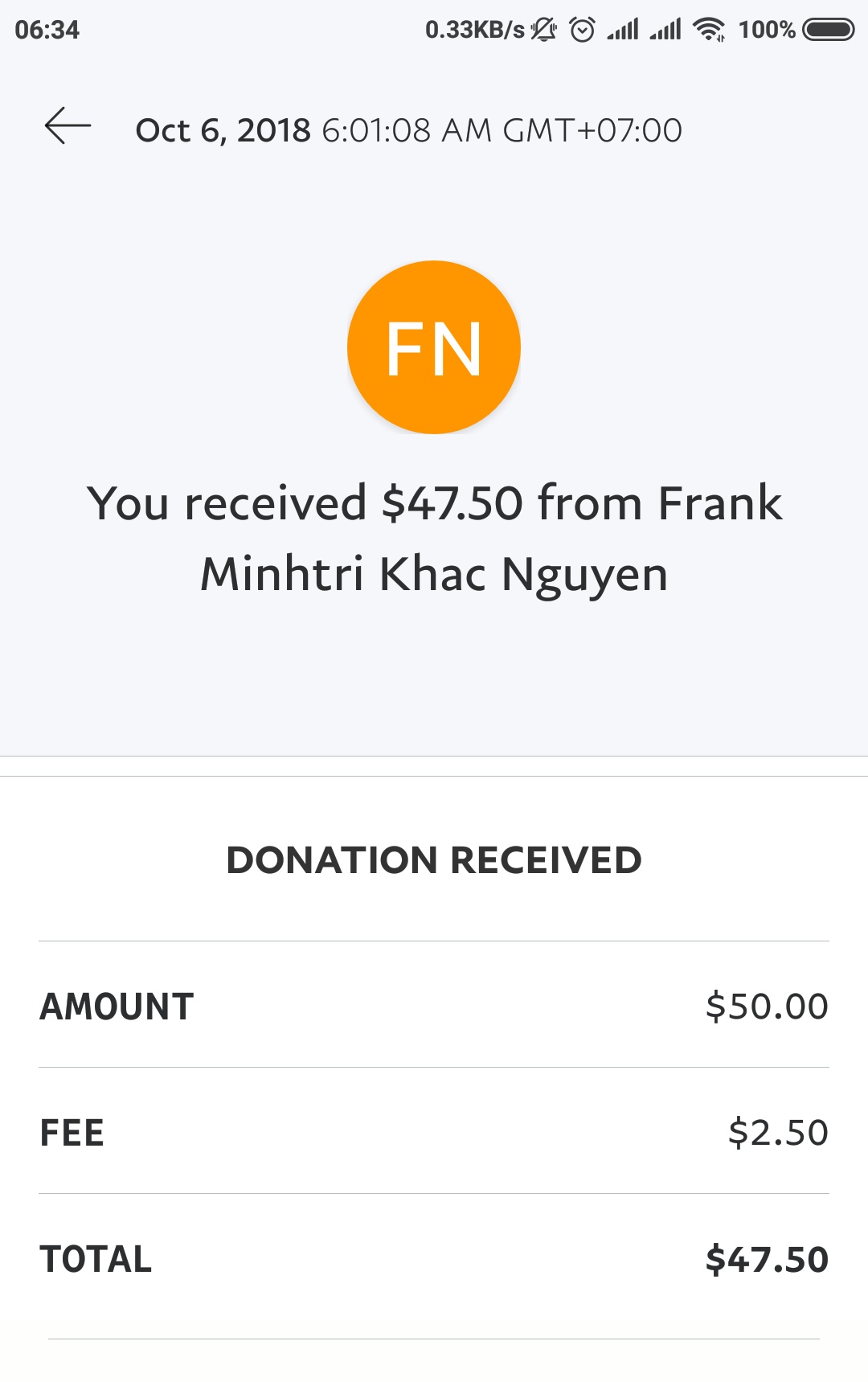Tap the battery icon
868x1382 pixels.
point(829,30)
